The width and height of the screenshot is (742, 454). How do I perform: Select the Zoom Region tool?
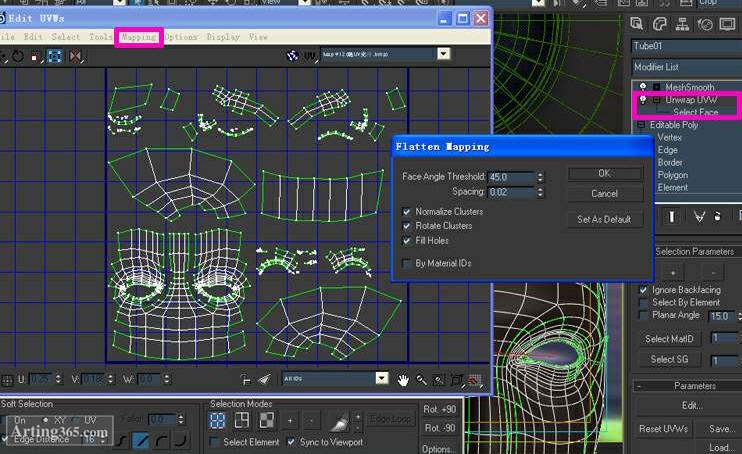tap(439, 380)
